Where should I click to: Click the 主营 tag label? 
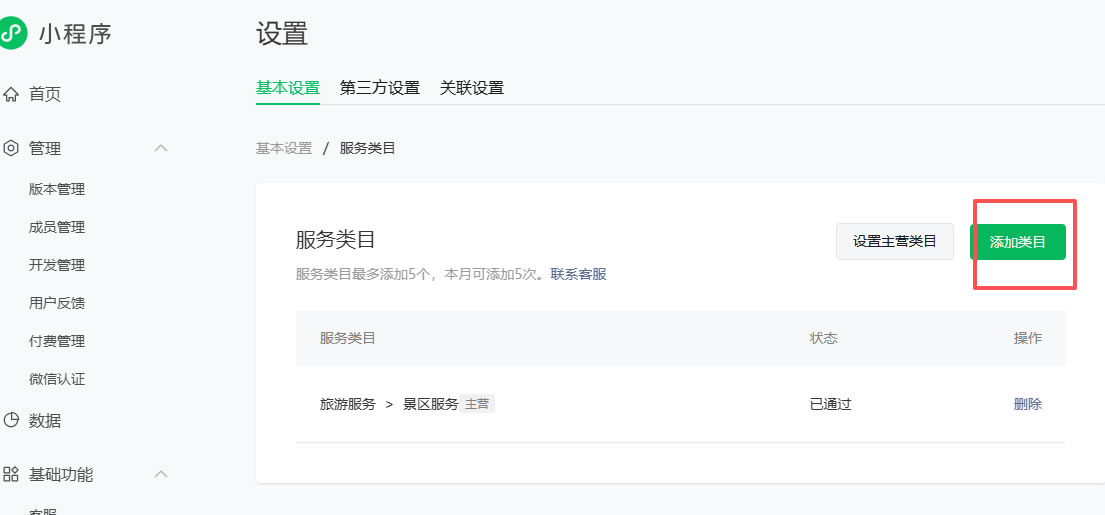click(477, 404)
